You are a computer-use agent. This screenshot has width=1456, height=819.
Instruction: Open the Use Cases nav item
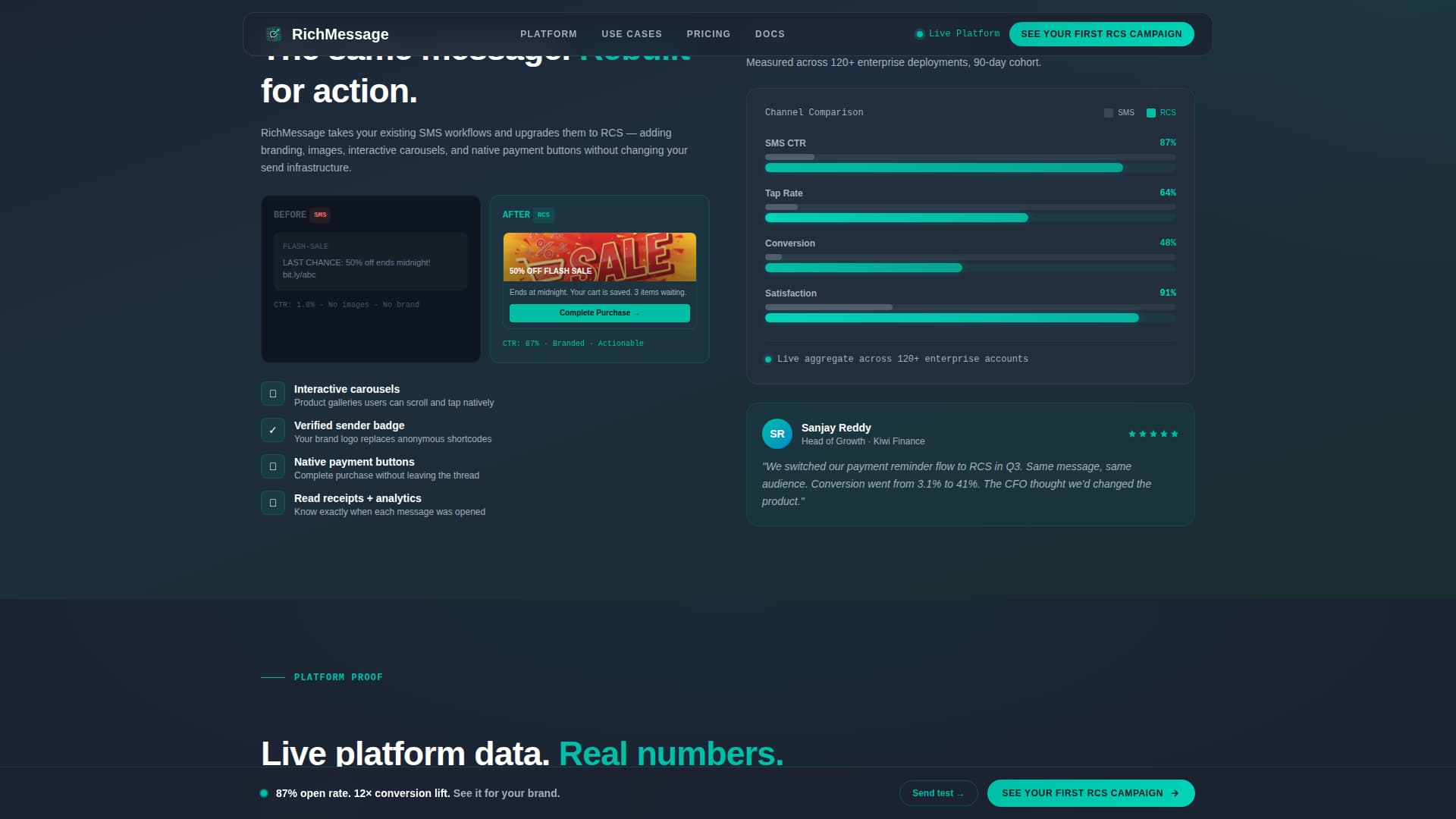point(632,34)
